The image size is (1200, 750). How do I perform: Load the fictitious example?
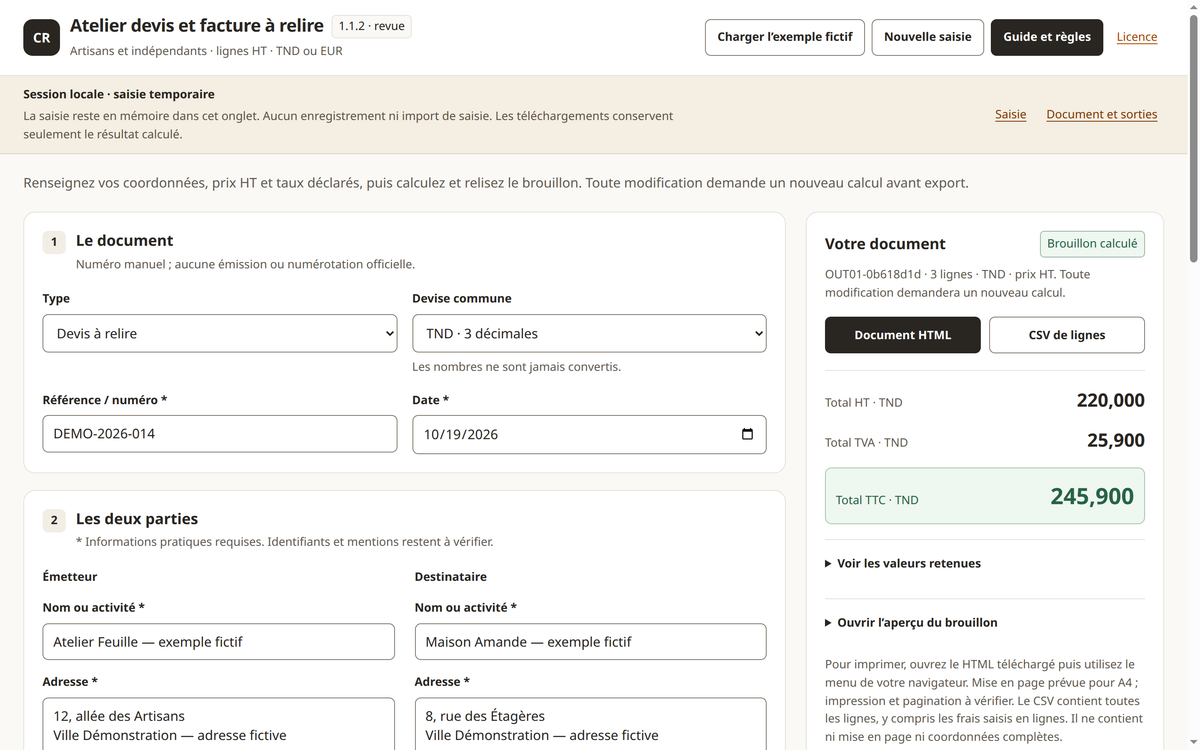coord(784,37)
